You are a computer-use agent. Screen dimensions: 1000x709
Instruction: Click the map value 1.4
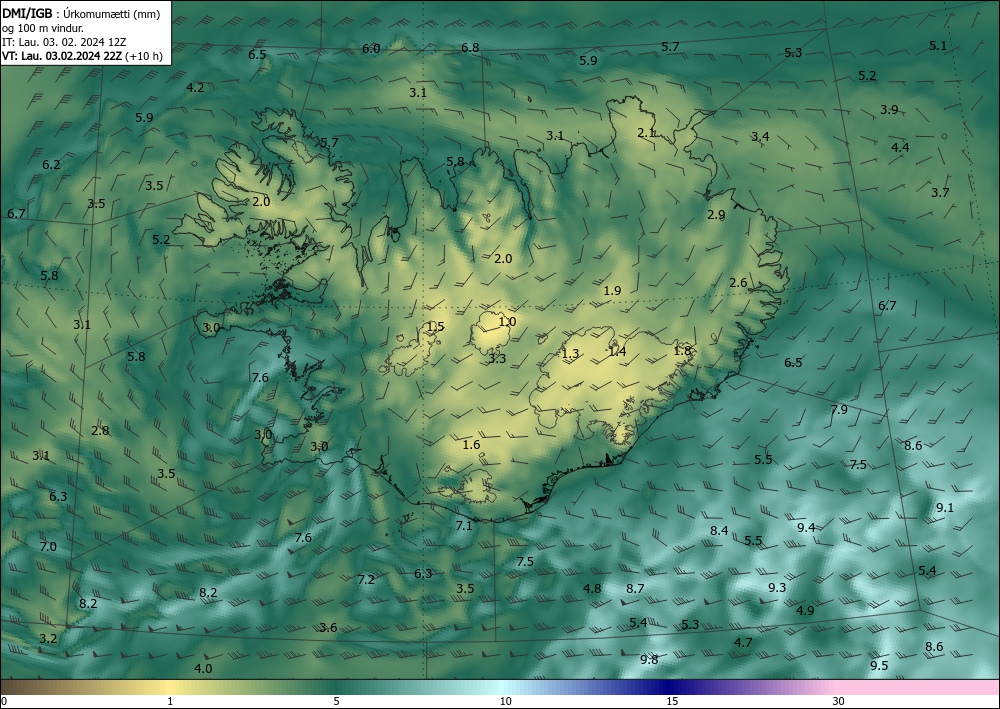[617, 351]
